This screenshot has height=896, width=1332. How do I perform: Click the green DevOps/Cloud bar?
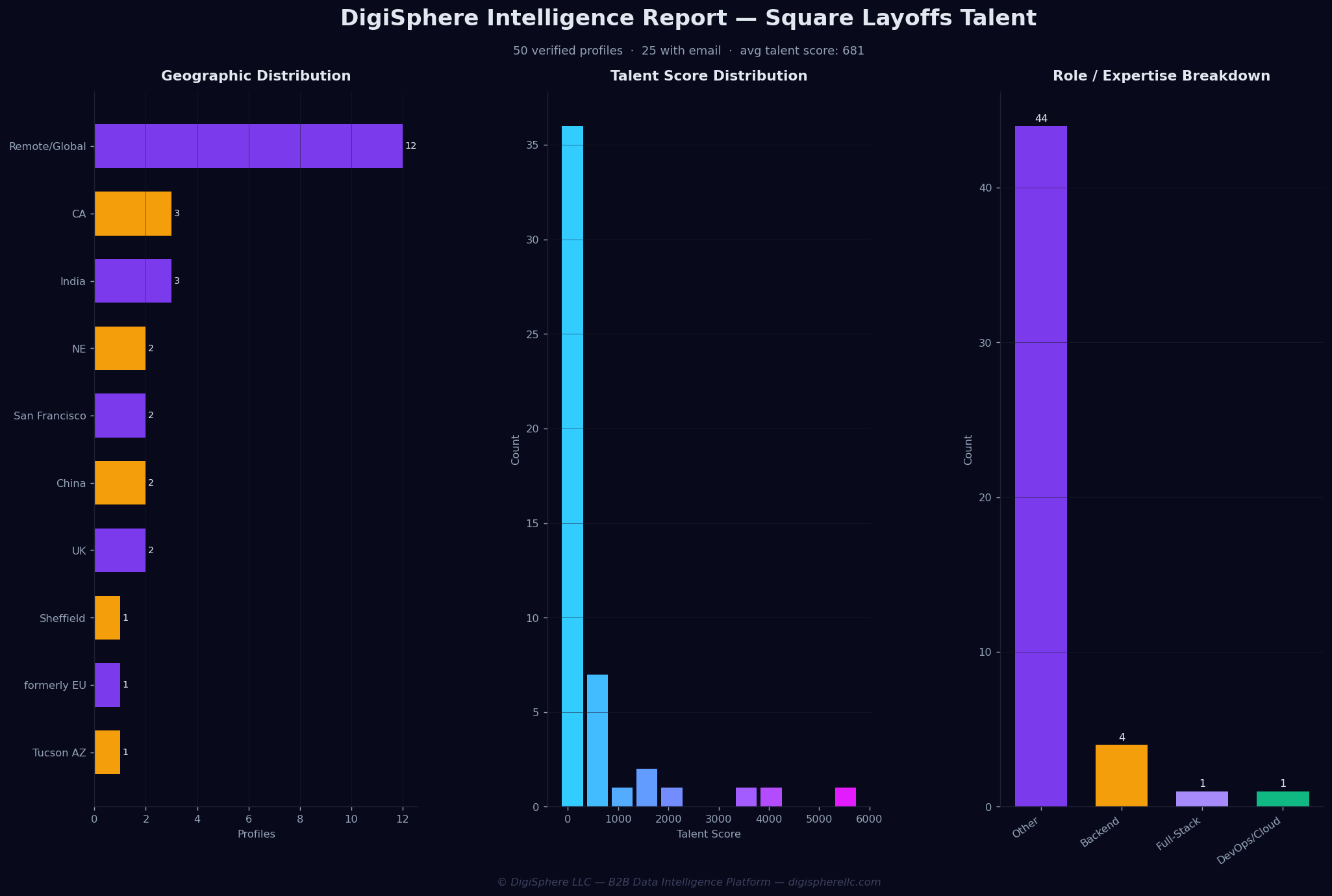1283,799
